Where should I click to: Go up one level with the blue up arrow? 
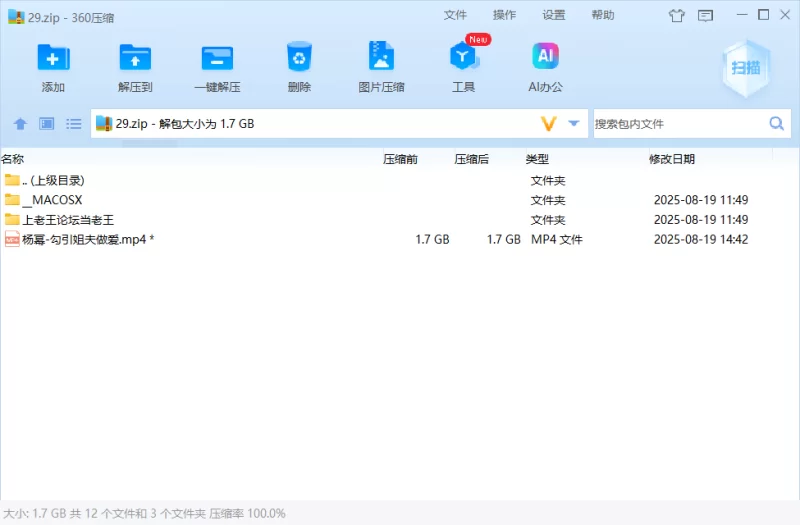click(x=20, y=123)
